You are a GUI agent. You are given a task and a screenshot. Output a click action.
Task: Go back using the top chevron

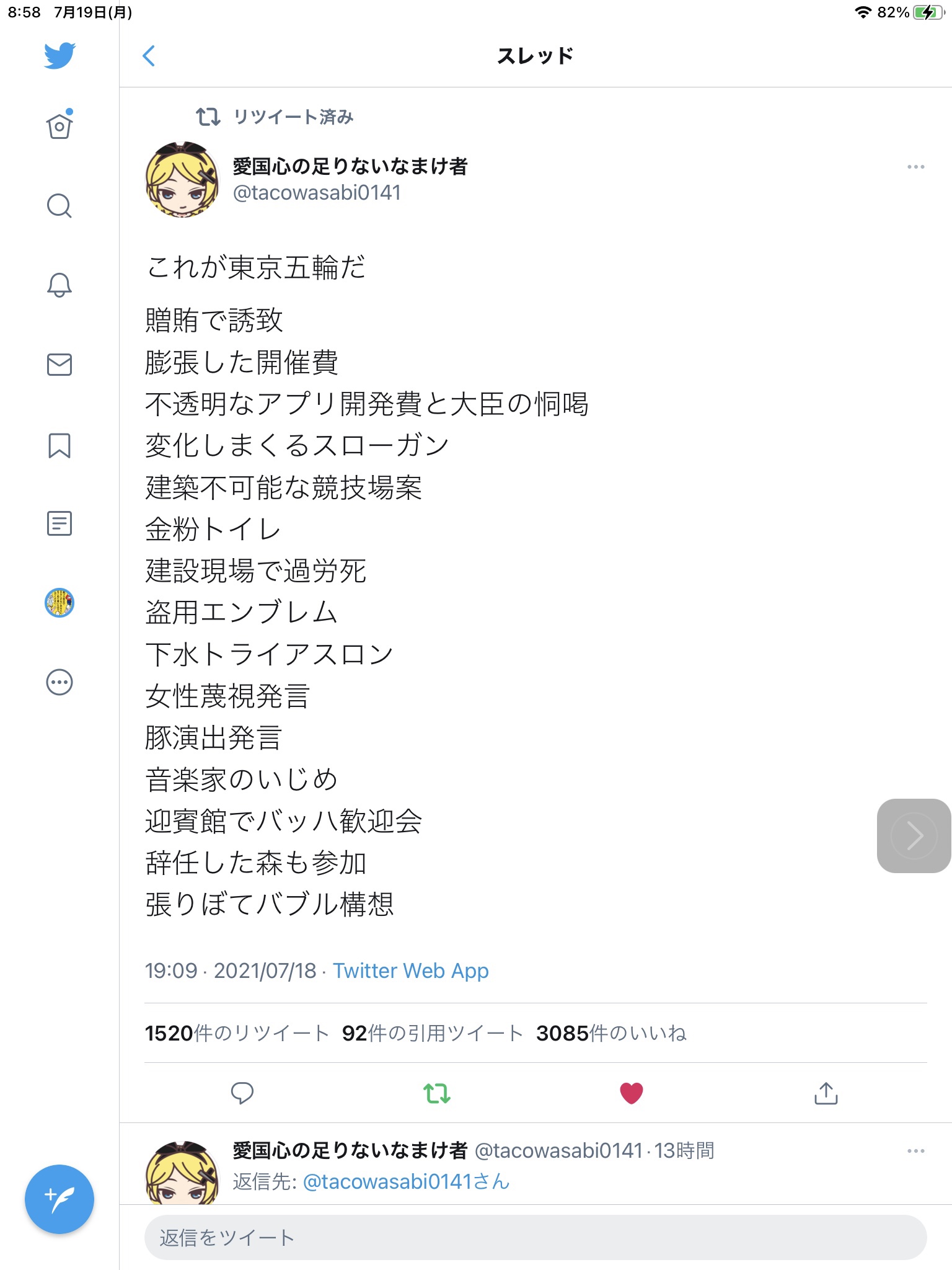[x=149, y=56]
